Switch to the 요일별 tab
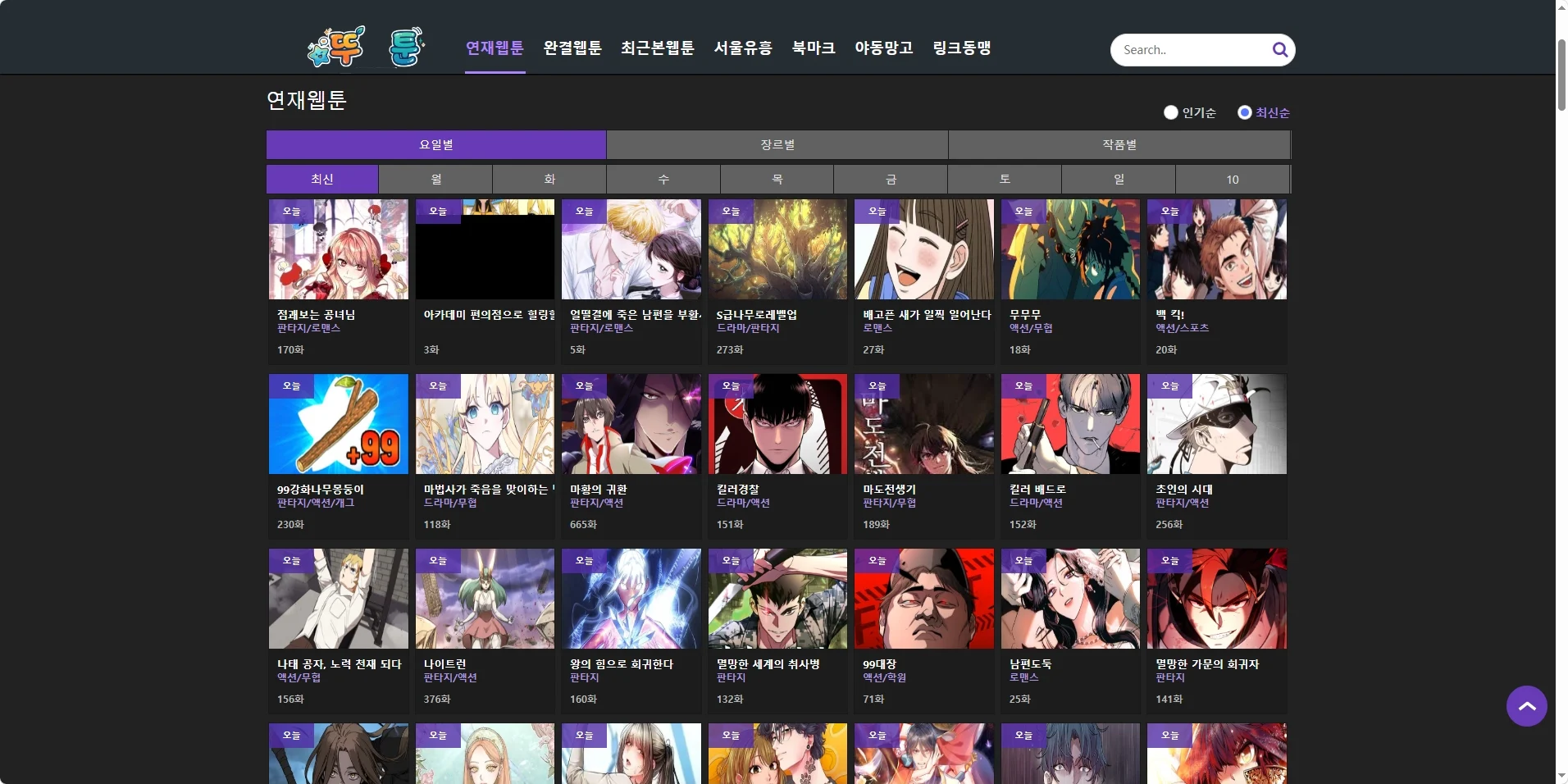This screenshot has width=1568, height=784. pos(436,144)
